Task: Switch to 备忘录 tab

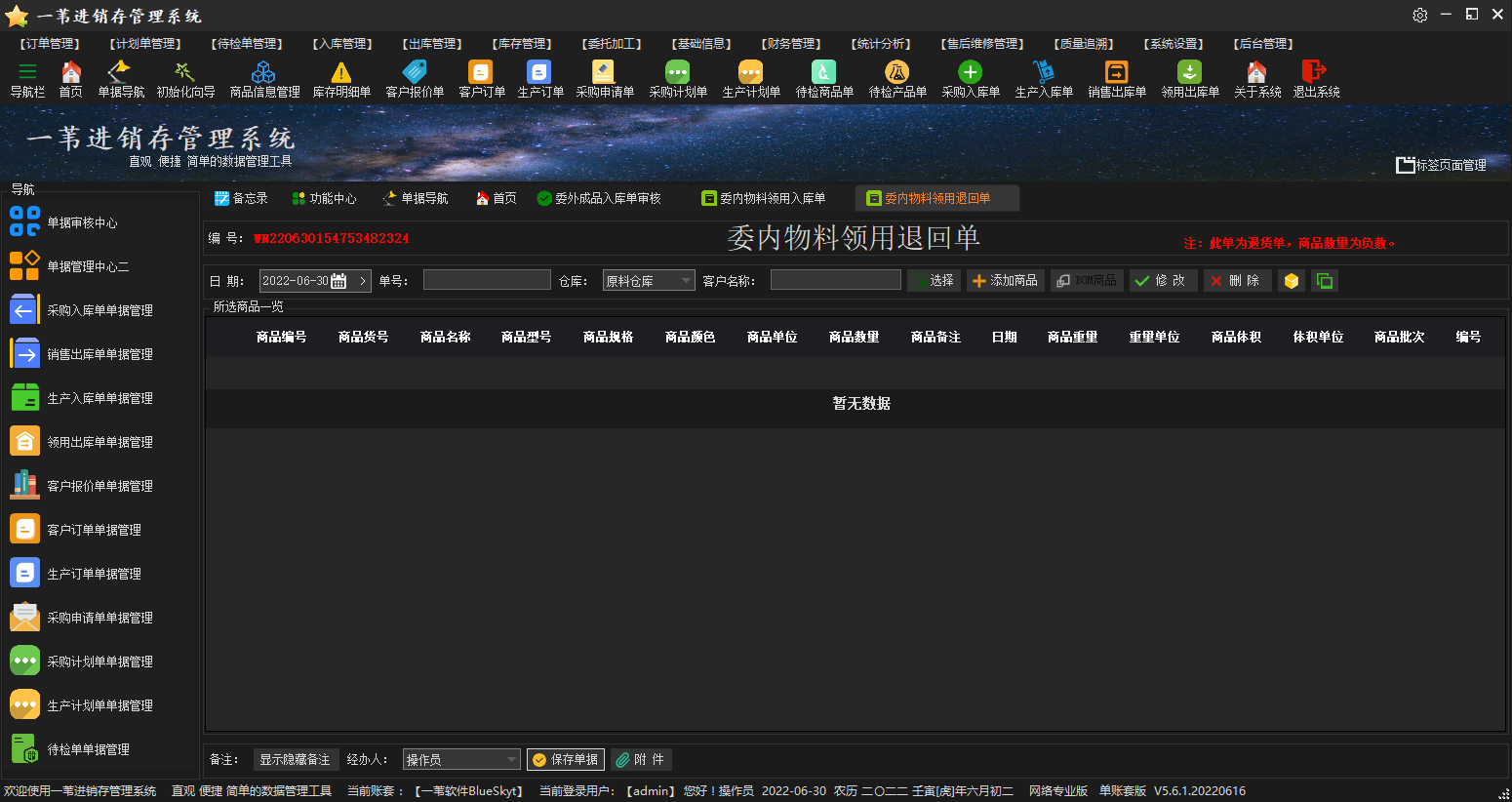Action: pyautogui.click(x=241, y=198)
